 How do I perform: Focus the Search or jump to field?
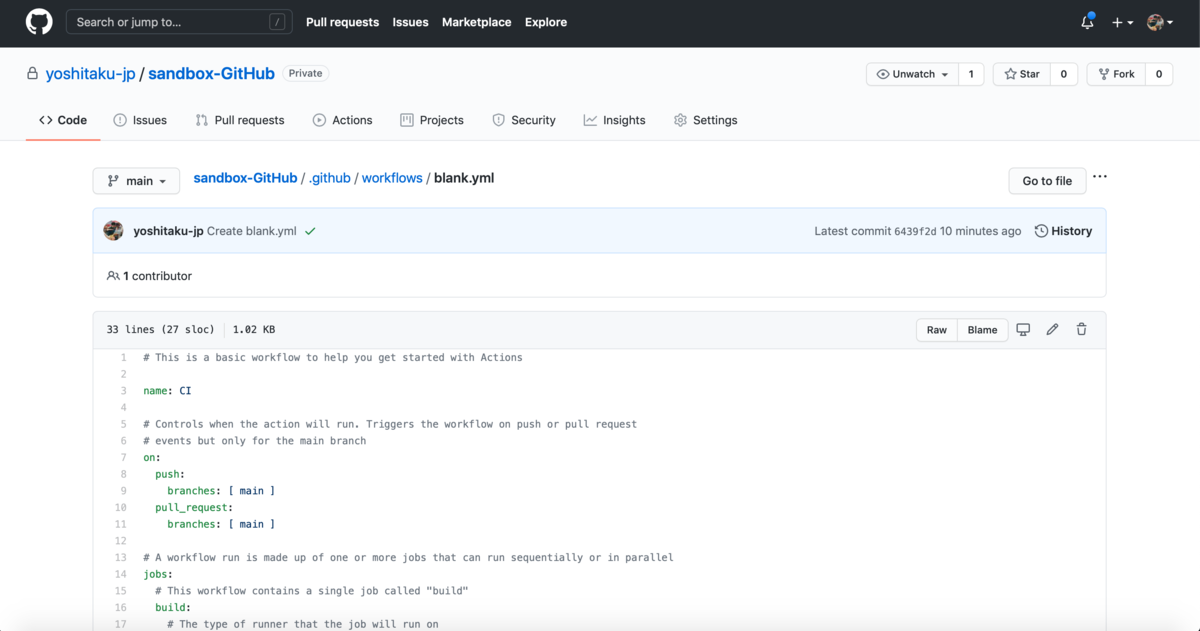pos(176,22)
